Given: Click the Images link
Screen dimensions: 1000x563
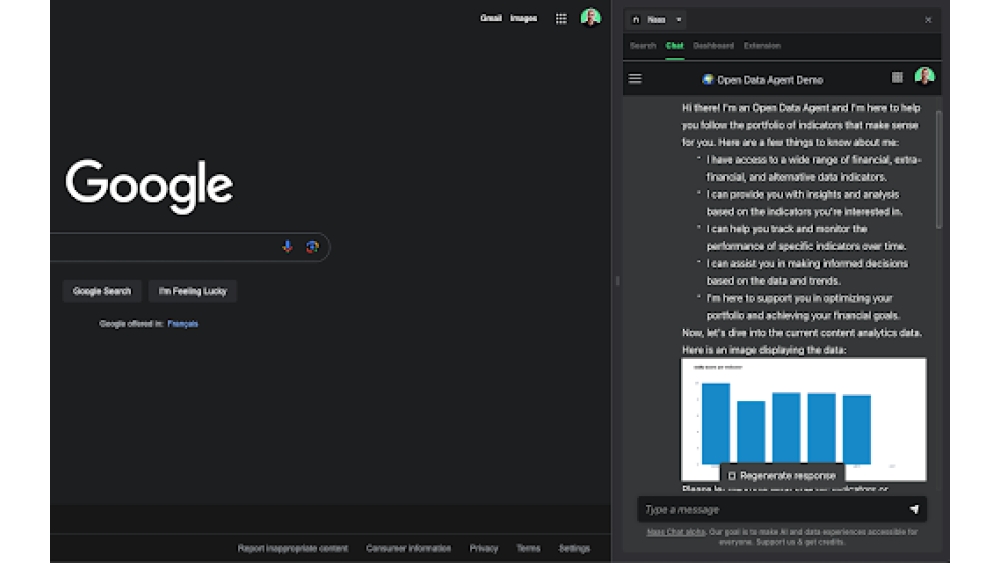Looking at the screenshot, I should click(523, 18).
